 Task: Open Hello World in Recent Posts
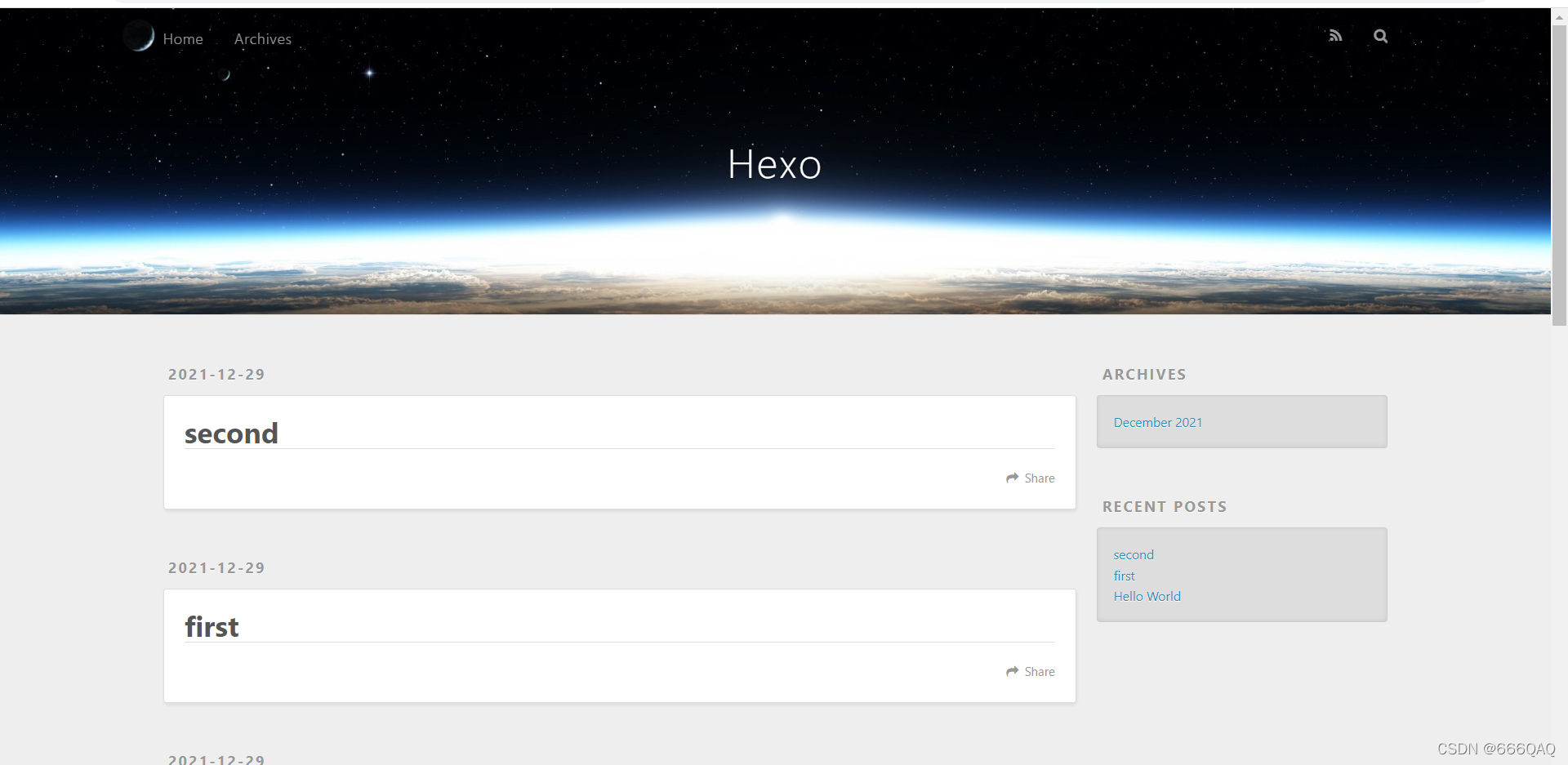coord(1147,596)
